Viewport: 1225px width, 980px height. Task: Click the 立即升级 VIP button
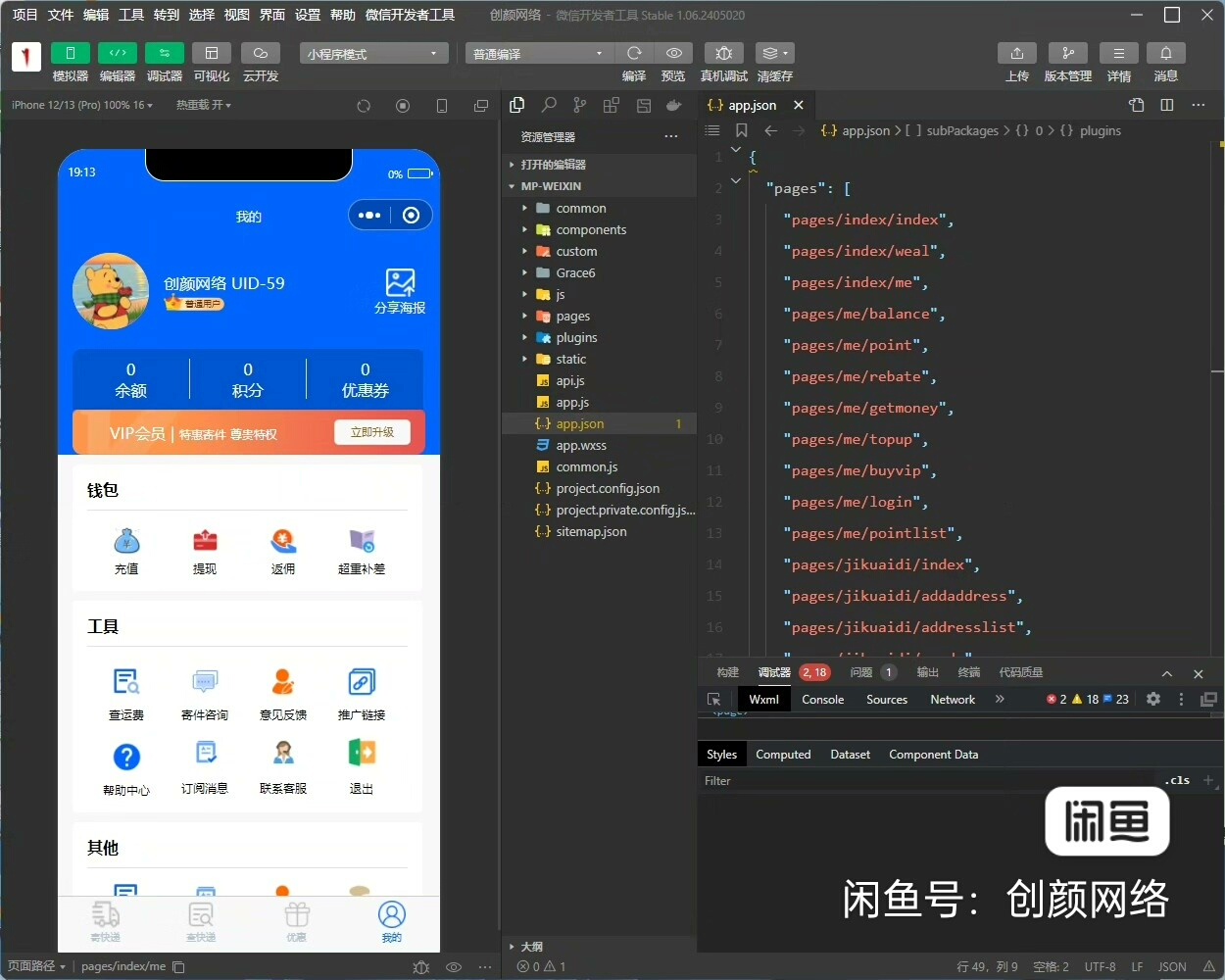pos(372,432)
